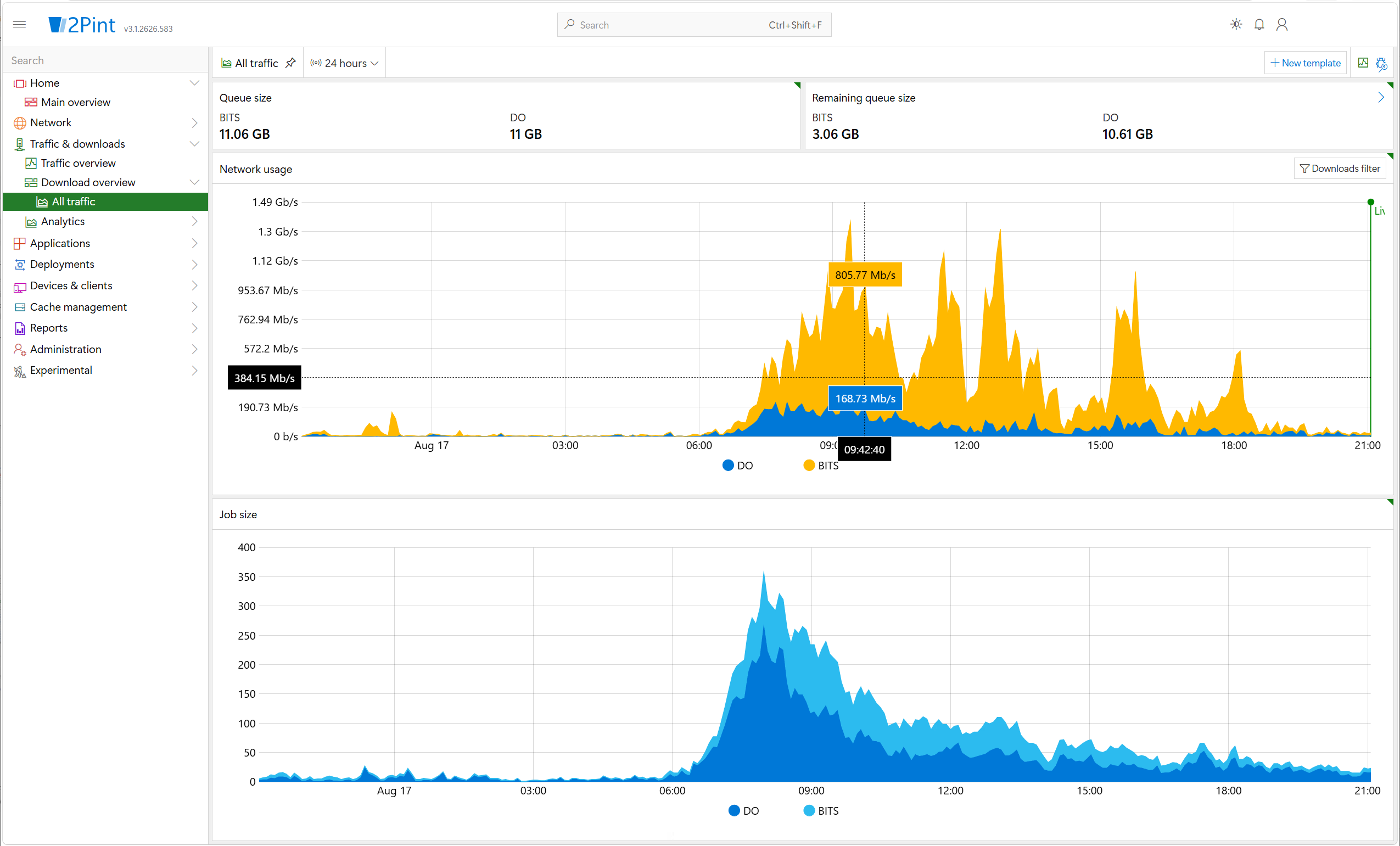Create a New template

click(x=1305, y=63)
